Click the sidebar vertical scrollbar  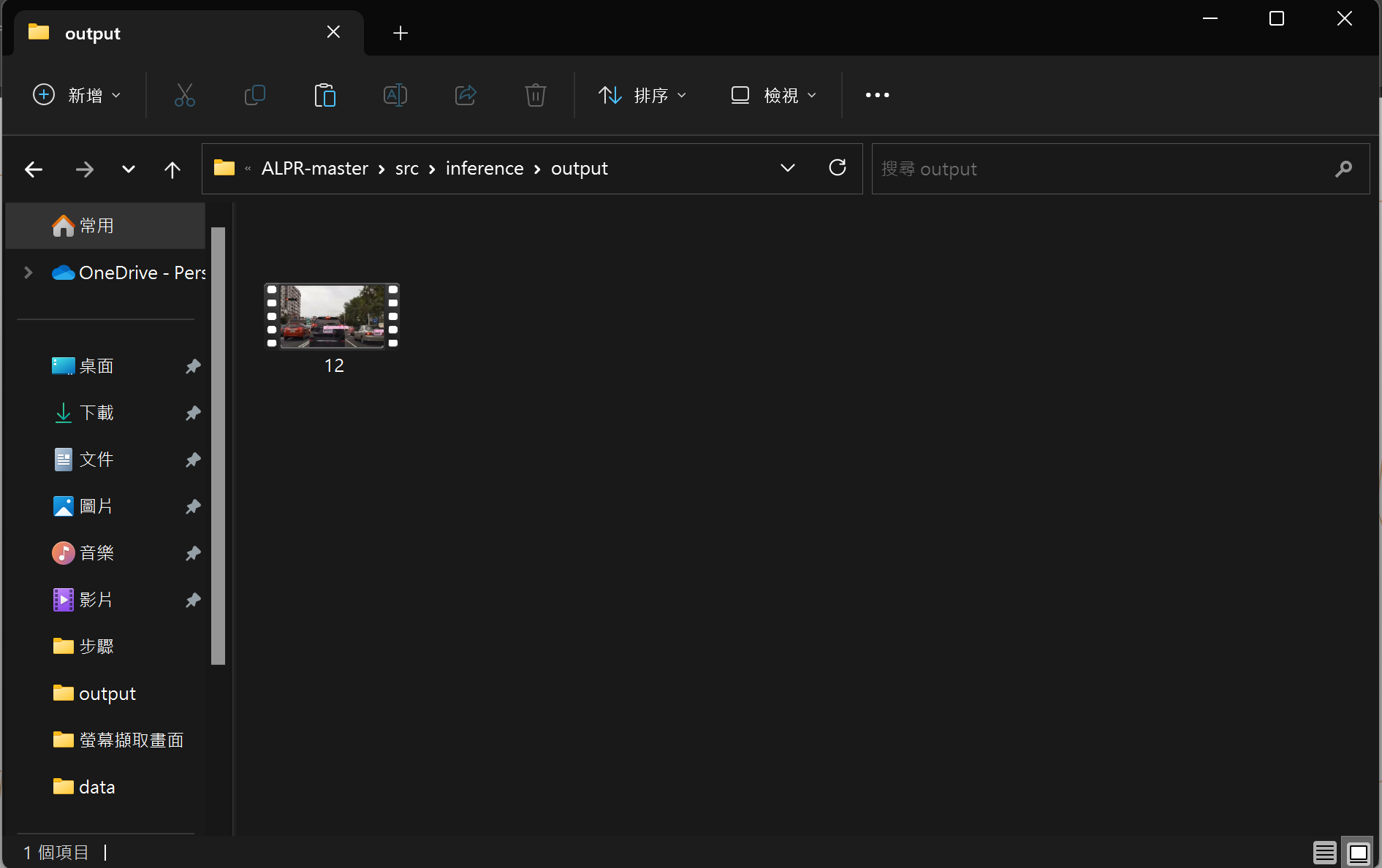click(218, 446)
